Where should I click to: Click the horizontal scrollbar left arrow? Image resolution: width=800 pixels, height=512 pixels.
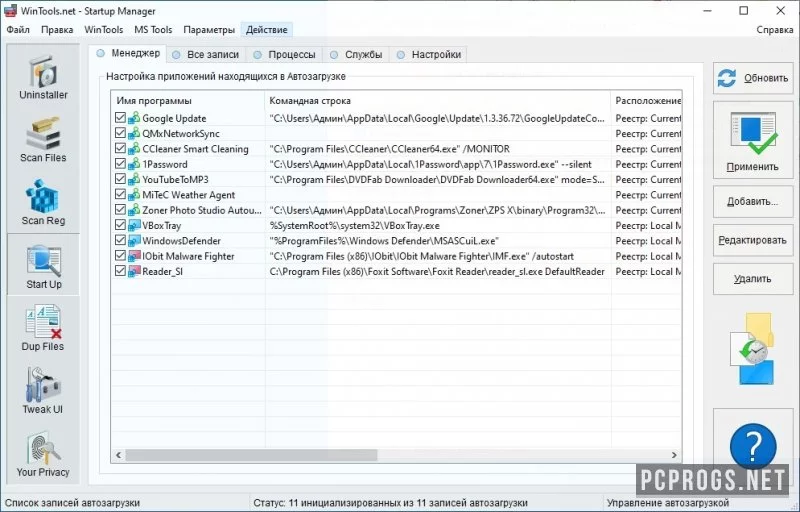(x=118, y=455)
